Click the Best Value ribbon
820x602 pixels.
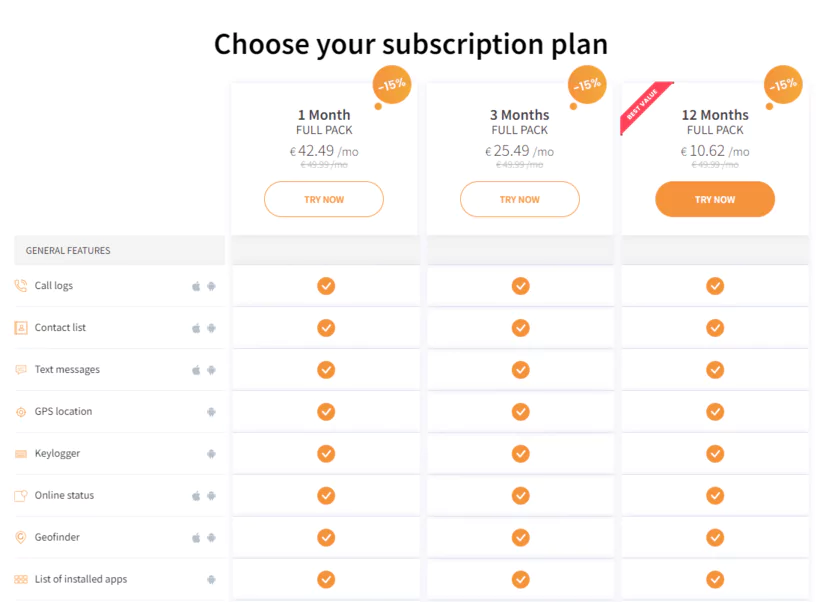(x=643, y=106)
